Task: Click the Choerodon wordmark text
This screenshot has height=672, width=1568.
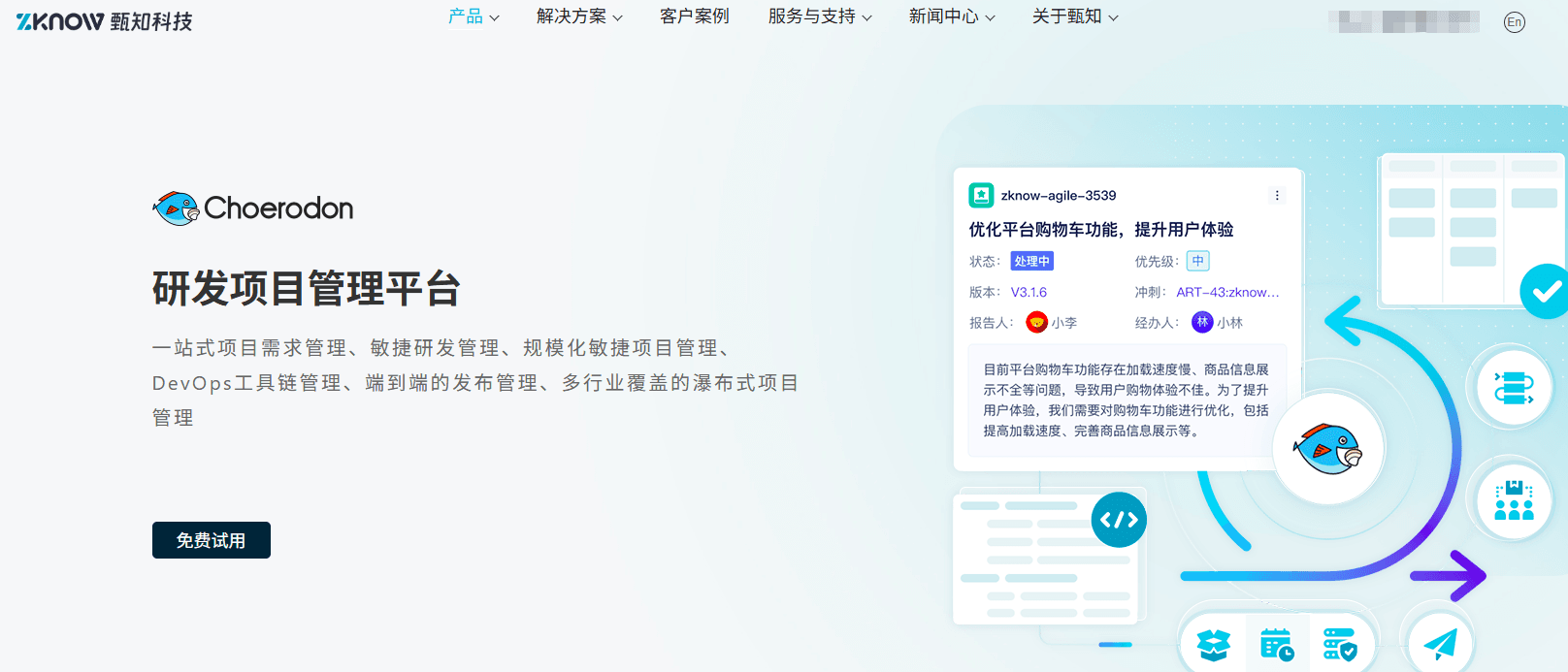Action: (x=278, y=208)
